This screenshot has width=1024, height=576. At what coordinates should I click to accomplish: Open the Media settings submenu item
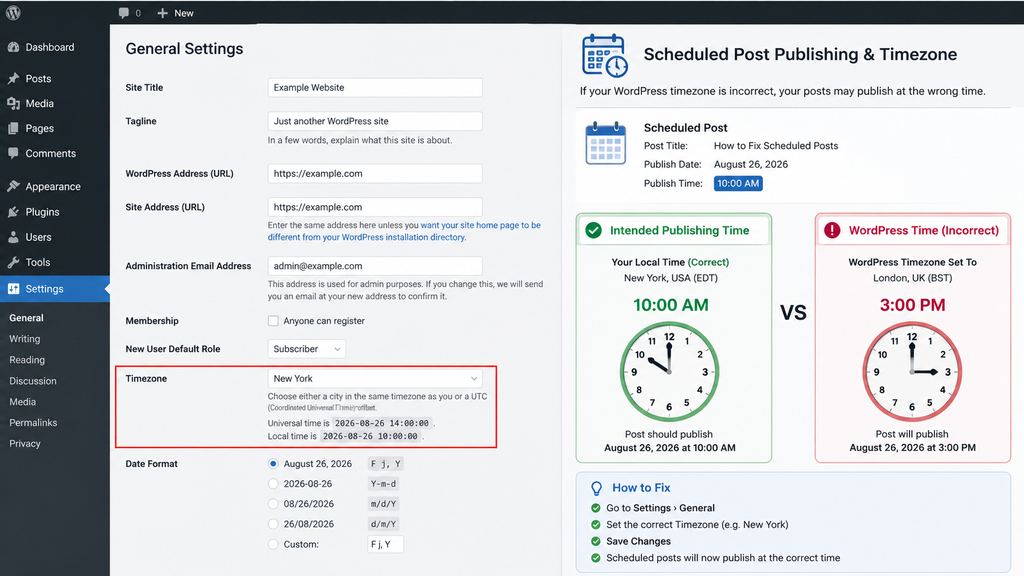(x=22, y=402)
